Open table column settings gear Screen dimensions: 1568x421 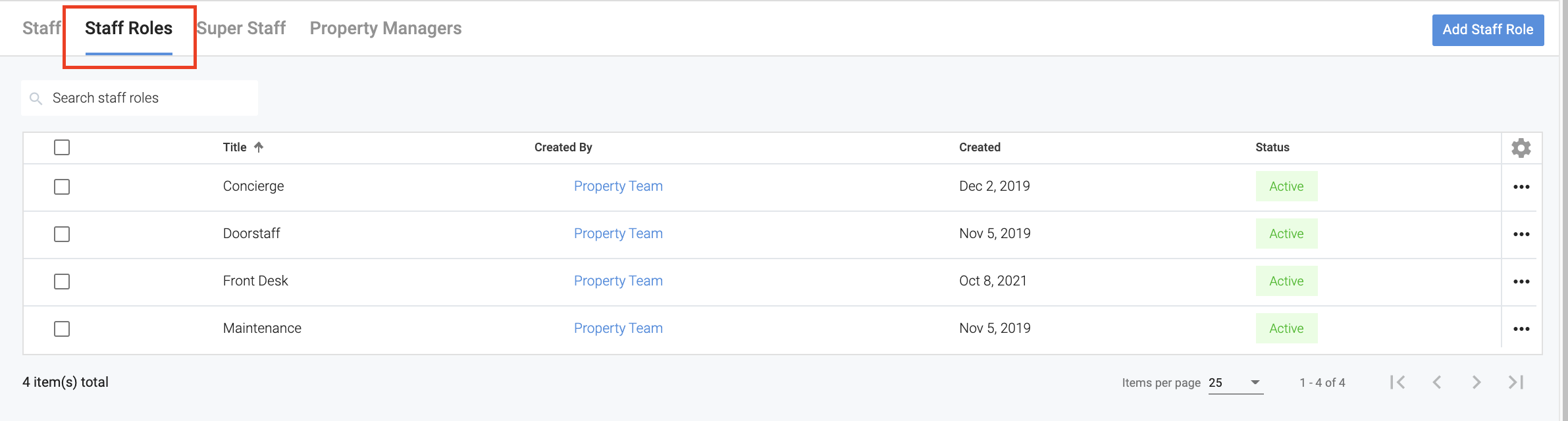(x=1521, y=148)
